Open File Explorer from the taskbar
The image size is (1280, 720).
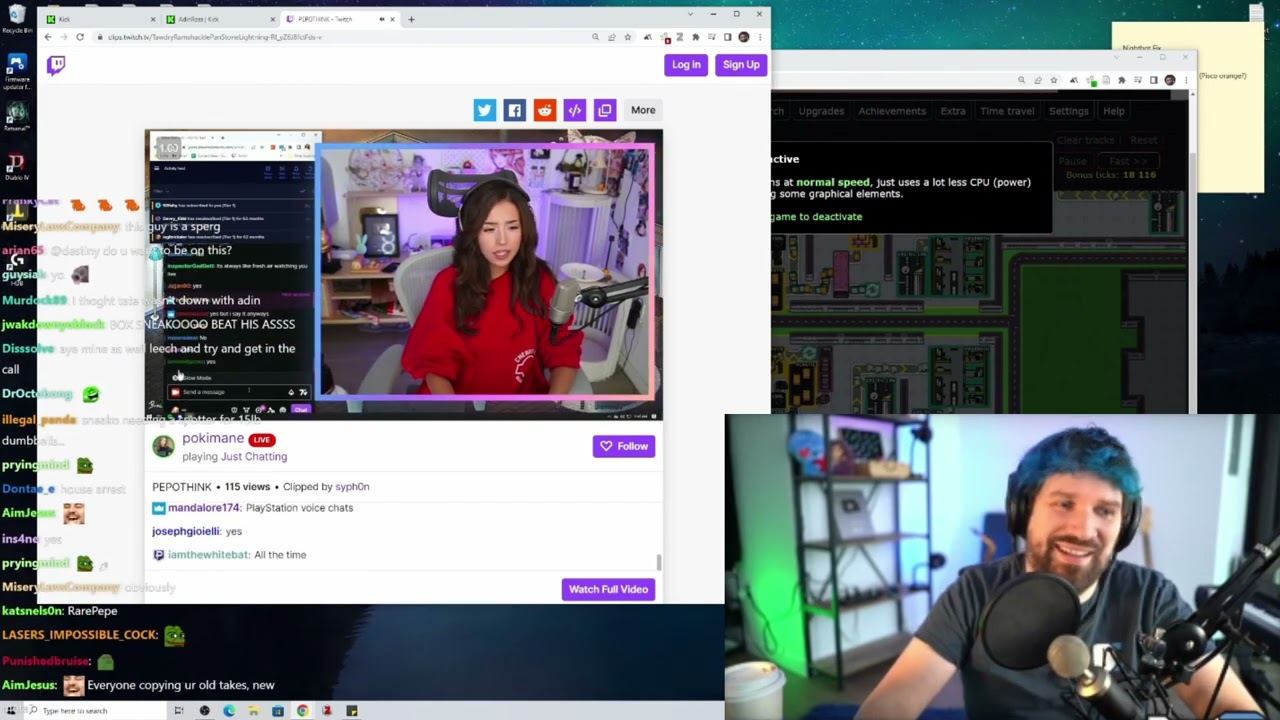(253, 711)
